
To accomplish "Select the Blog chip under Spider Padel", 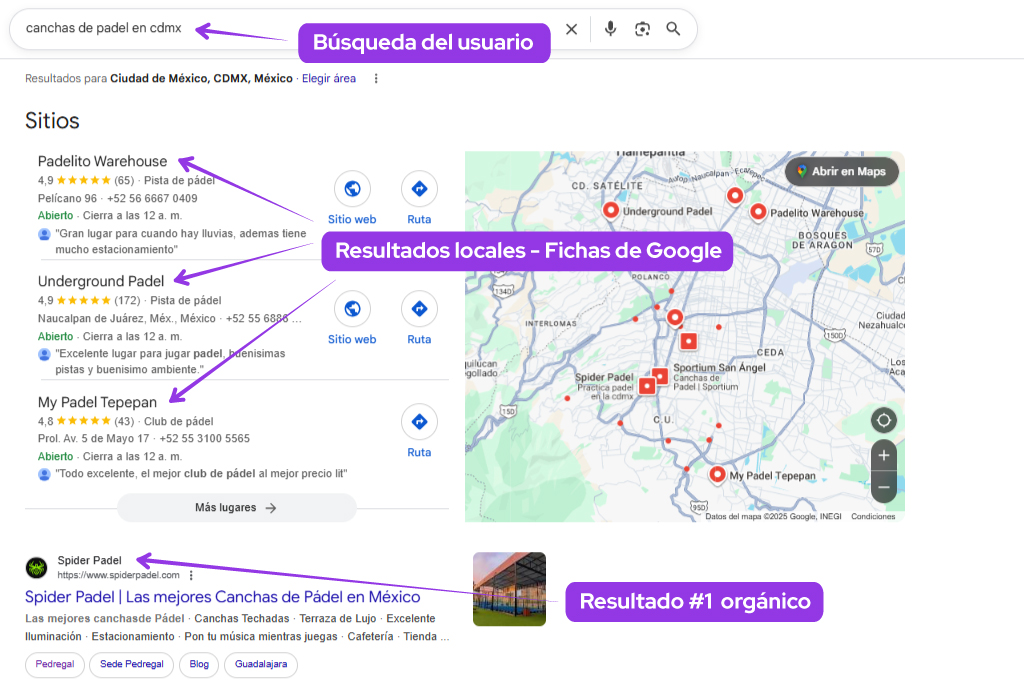I will 198,664.
